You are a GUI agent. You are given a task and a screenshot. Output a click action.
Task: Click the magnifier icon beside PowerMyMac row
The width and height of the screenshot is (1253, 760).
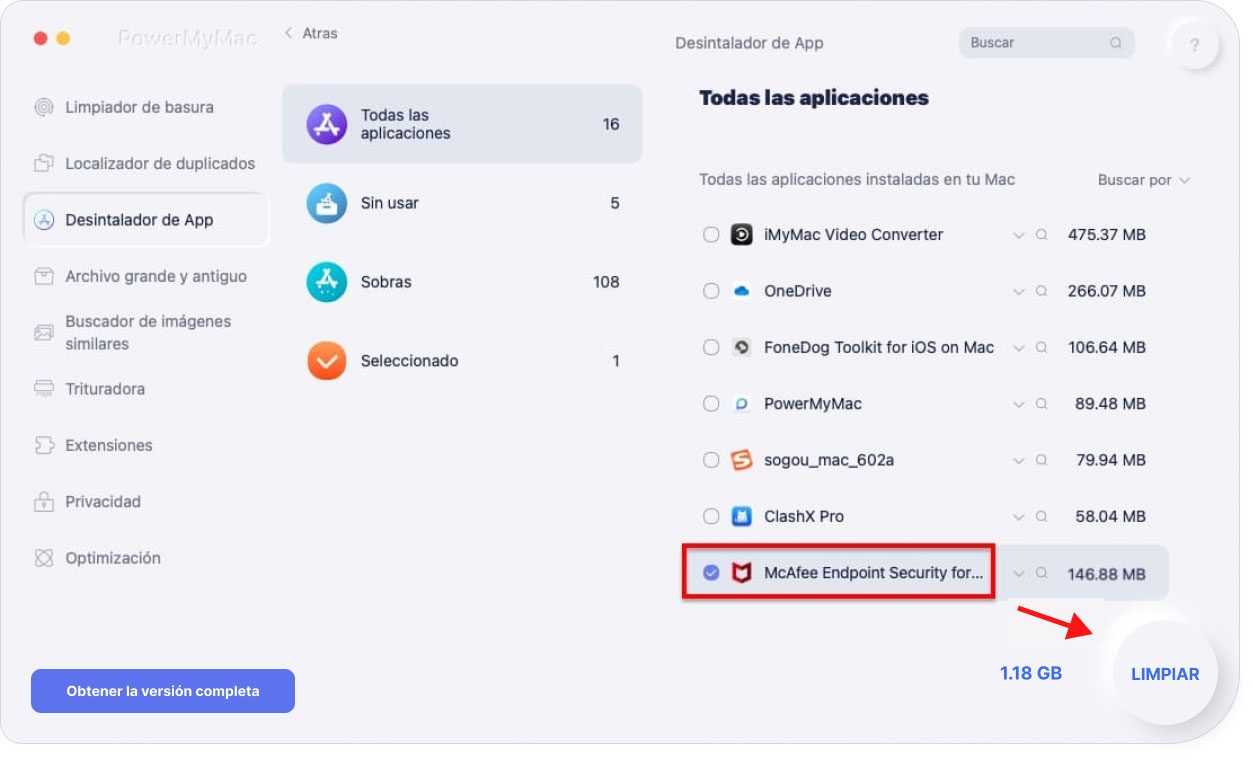click(x=1041, y=404)
